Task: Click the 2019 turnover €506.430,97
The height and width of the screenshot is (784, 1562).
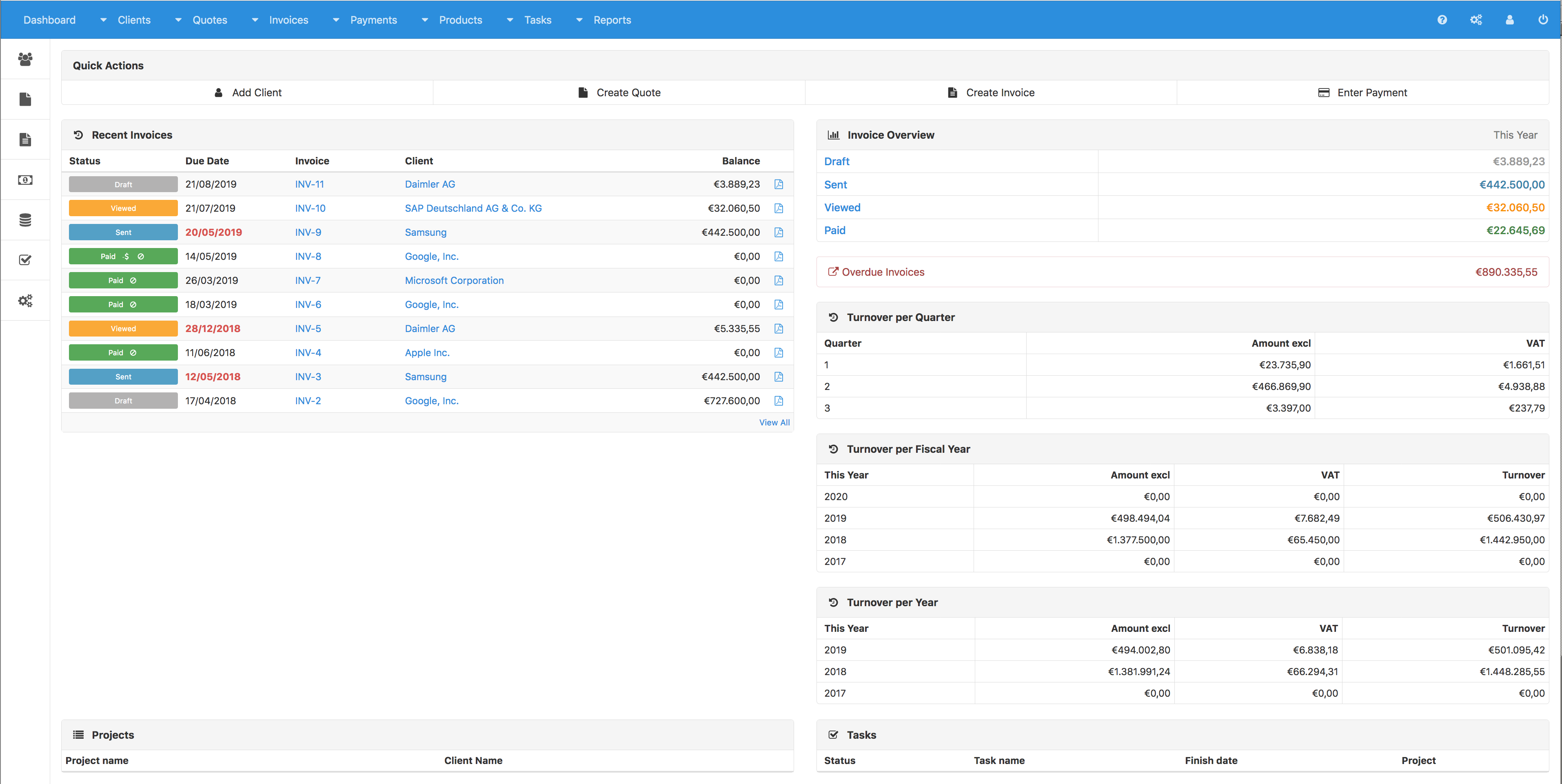Action: (x=1516, y=518)
